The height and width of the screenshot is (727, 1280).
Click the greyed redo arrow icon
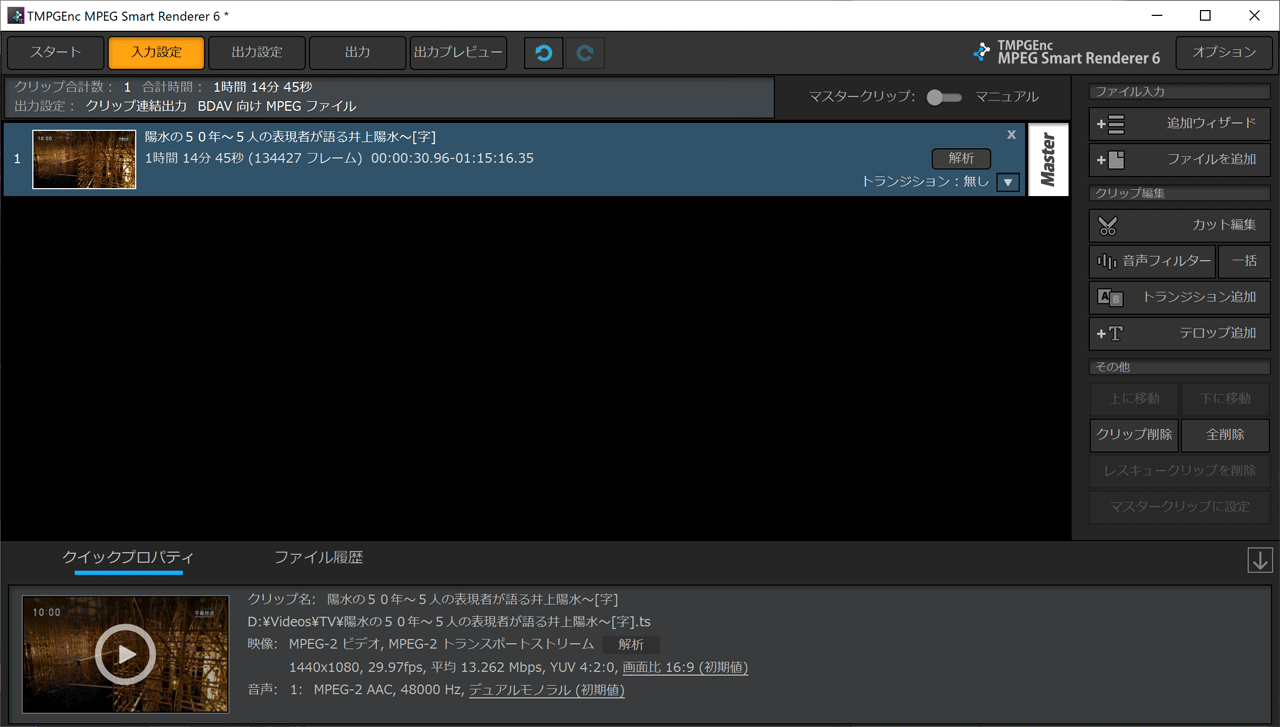pos(585,53)
